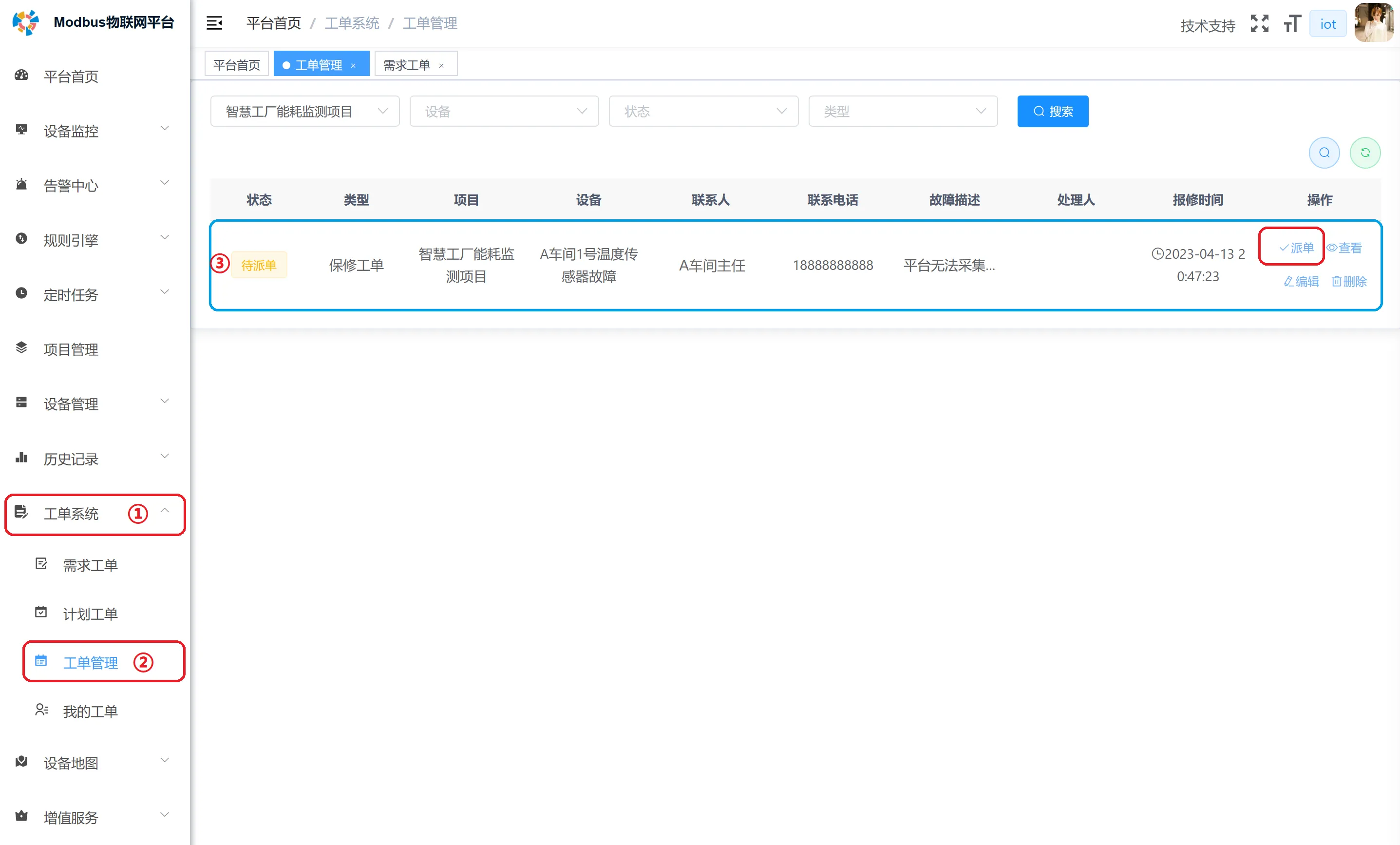Image resolution: width=1400 pixels, height=845 pixels.
Task: Refresh the work order table via circular arrow icon
Action: [x=1366, y=153]
